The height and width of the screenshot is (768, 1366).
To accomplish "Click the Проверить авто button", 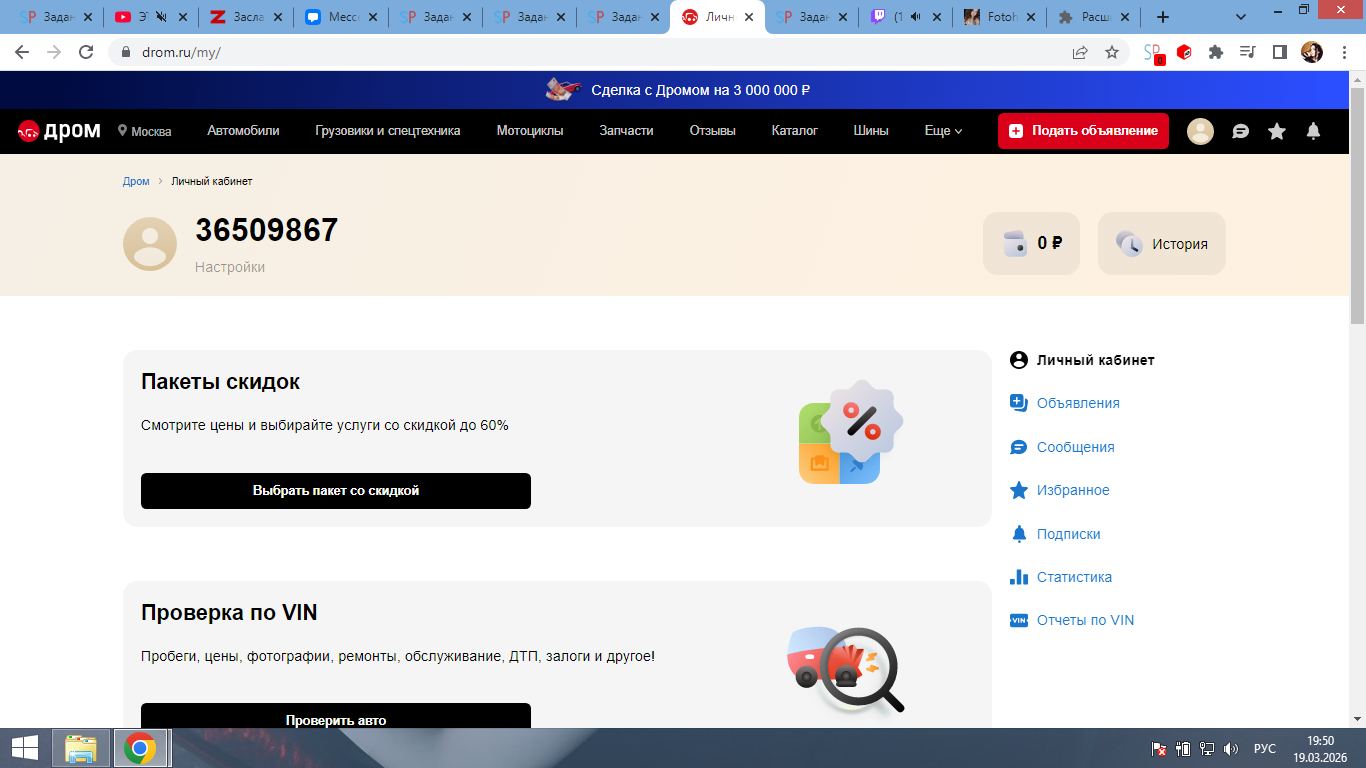I will (336, 717).
